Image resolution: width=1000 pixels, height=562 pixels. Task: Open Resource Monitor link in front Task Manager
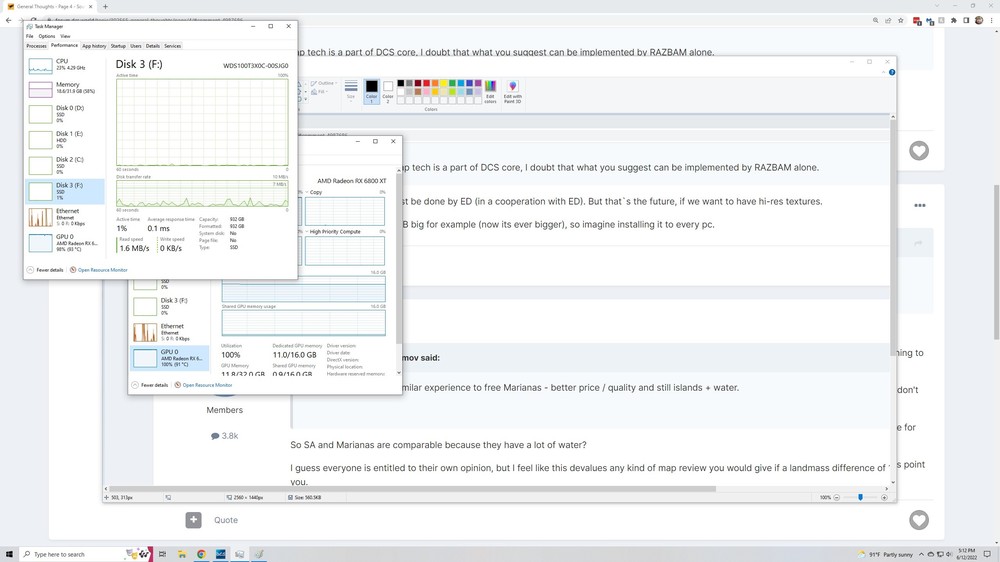point(99,270)
